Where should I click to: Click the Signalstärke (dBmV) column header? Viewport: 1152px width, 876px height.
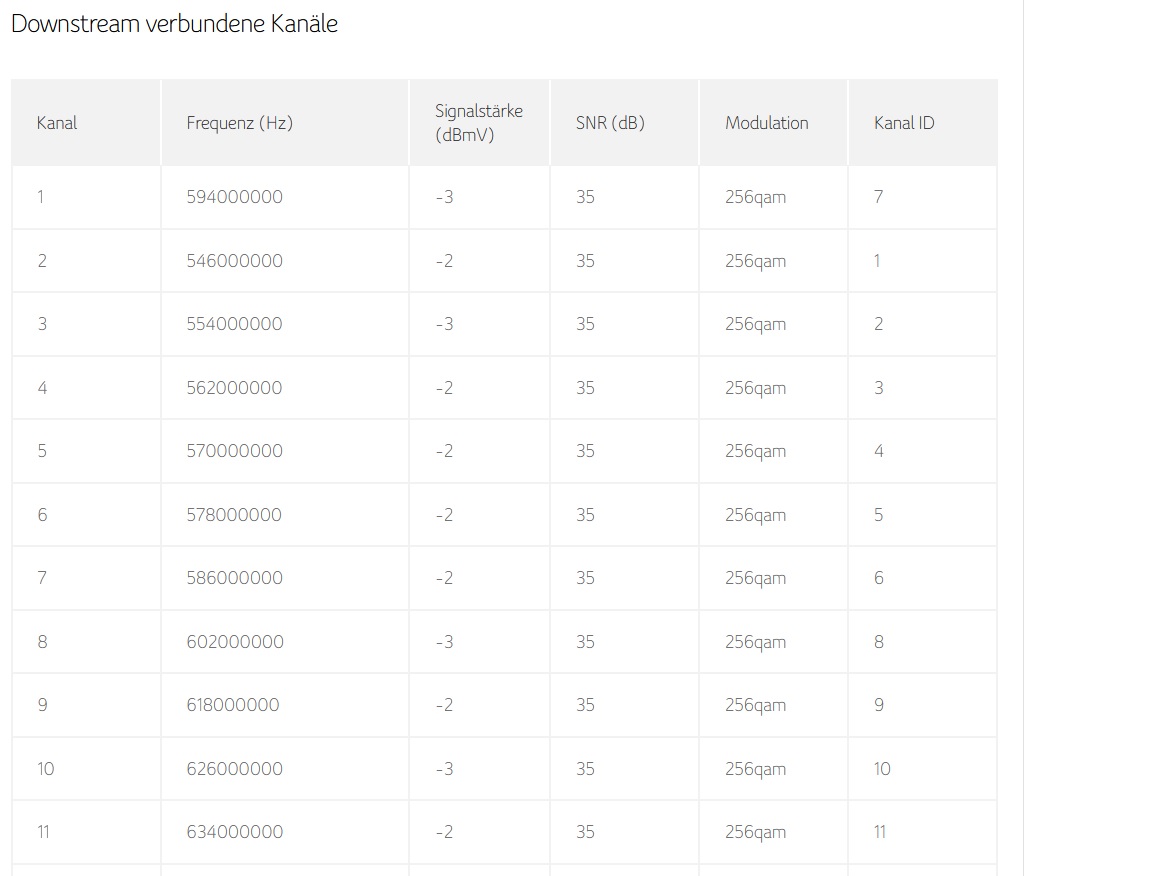click(478, 123)
